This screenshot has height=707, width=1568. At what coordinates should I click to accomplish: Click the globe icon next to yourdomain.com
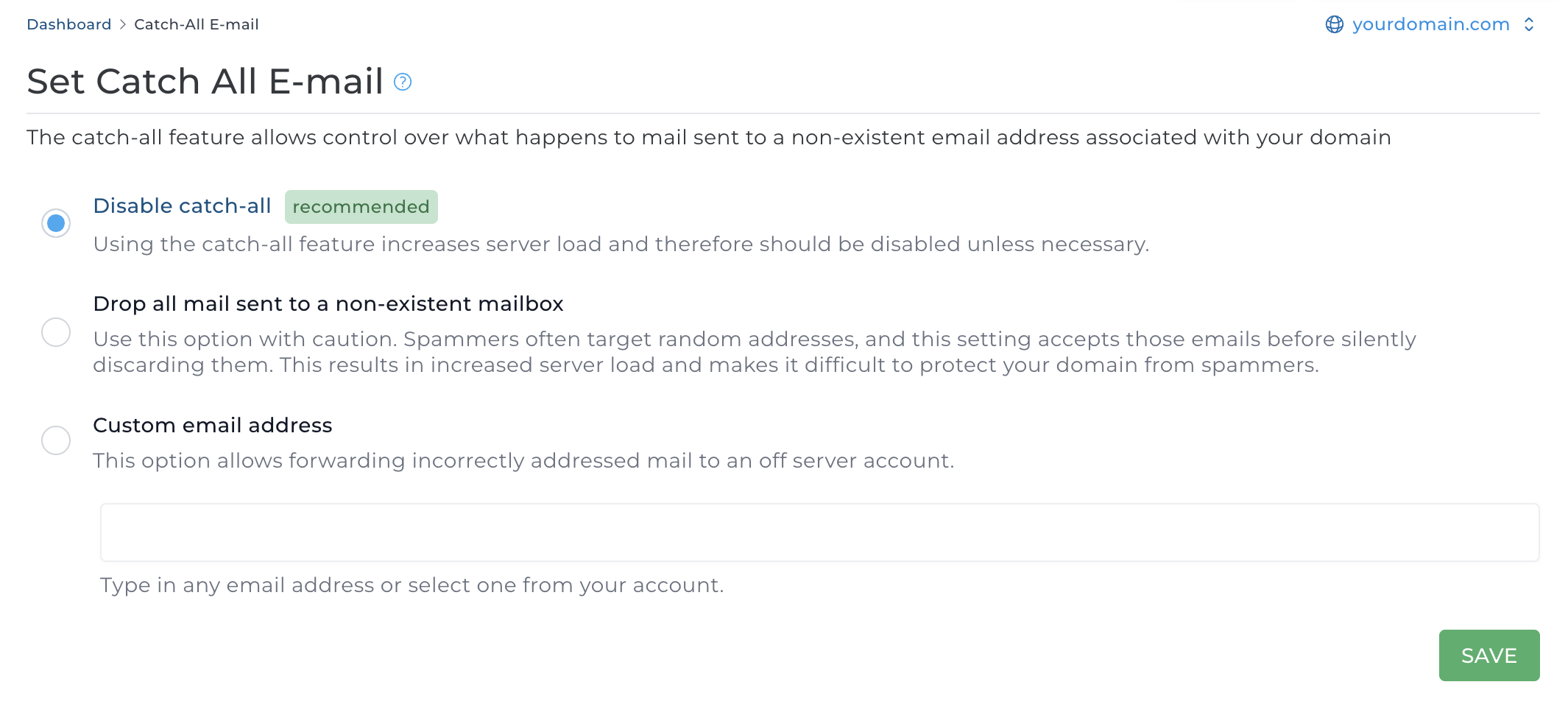[1334, 24]
